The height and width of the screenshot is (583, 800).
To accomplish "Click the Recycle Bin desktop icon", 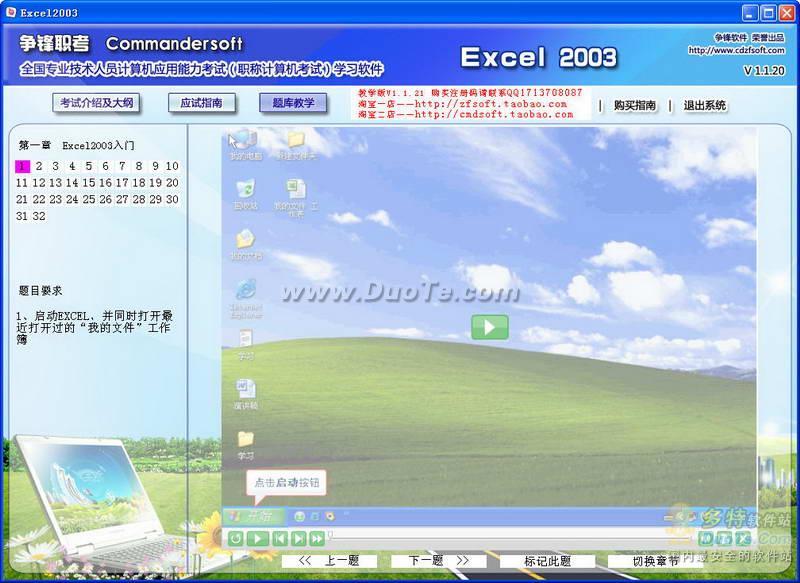I will (x=246, y=194).
